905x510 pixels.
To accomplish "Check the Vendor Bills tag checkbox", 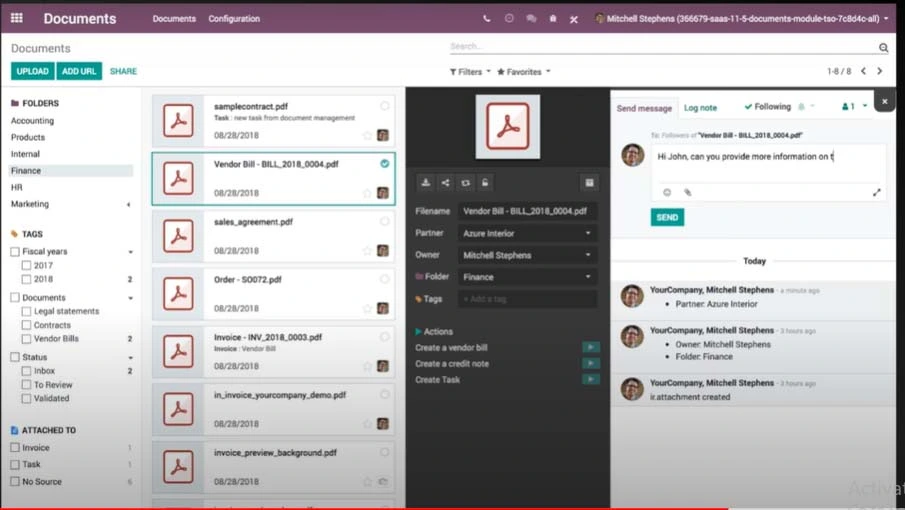I will pos(27,339).
